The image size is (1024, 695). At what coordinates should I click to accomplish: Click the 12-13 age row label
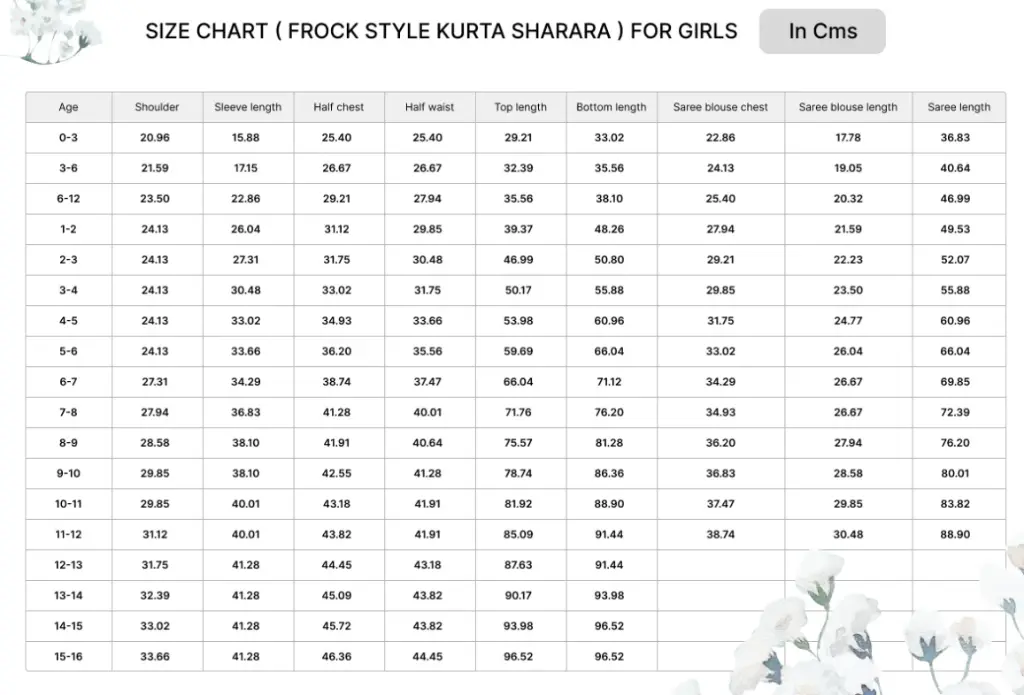69,565
